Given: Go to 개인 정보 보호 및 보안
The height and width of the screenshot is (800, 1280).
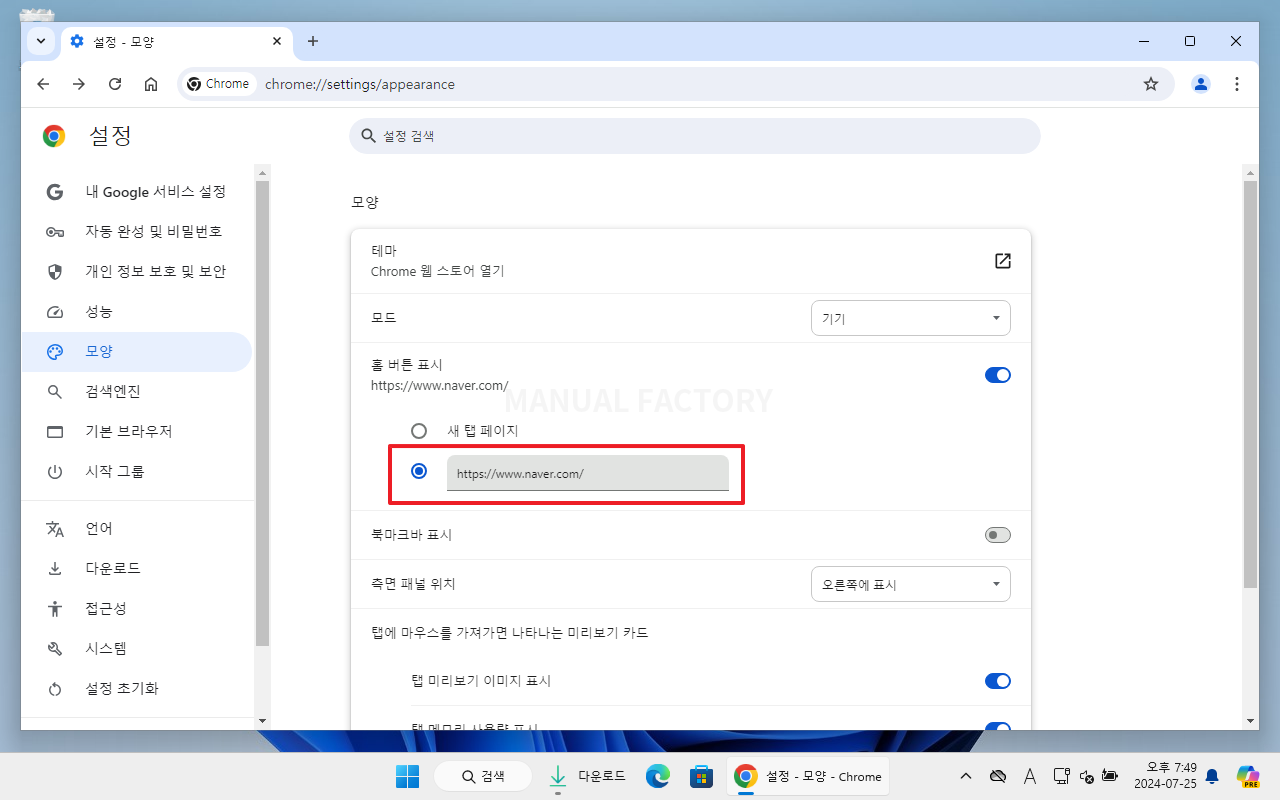Looking at the screenshot, I should (x=137, y=272).
